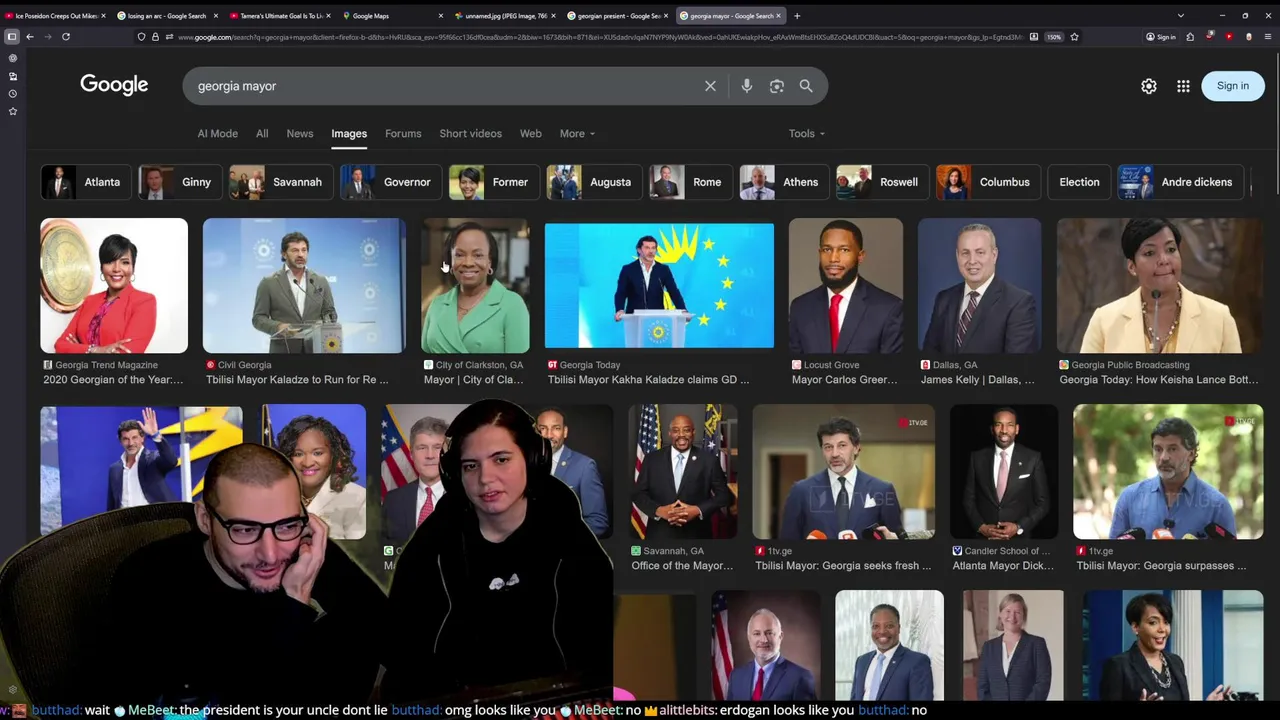Start voice search with the microphone icon
Image resolution: width=1280 pixels, height=720 pixels.
click(746, 86)
